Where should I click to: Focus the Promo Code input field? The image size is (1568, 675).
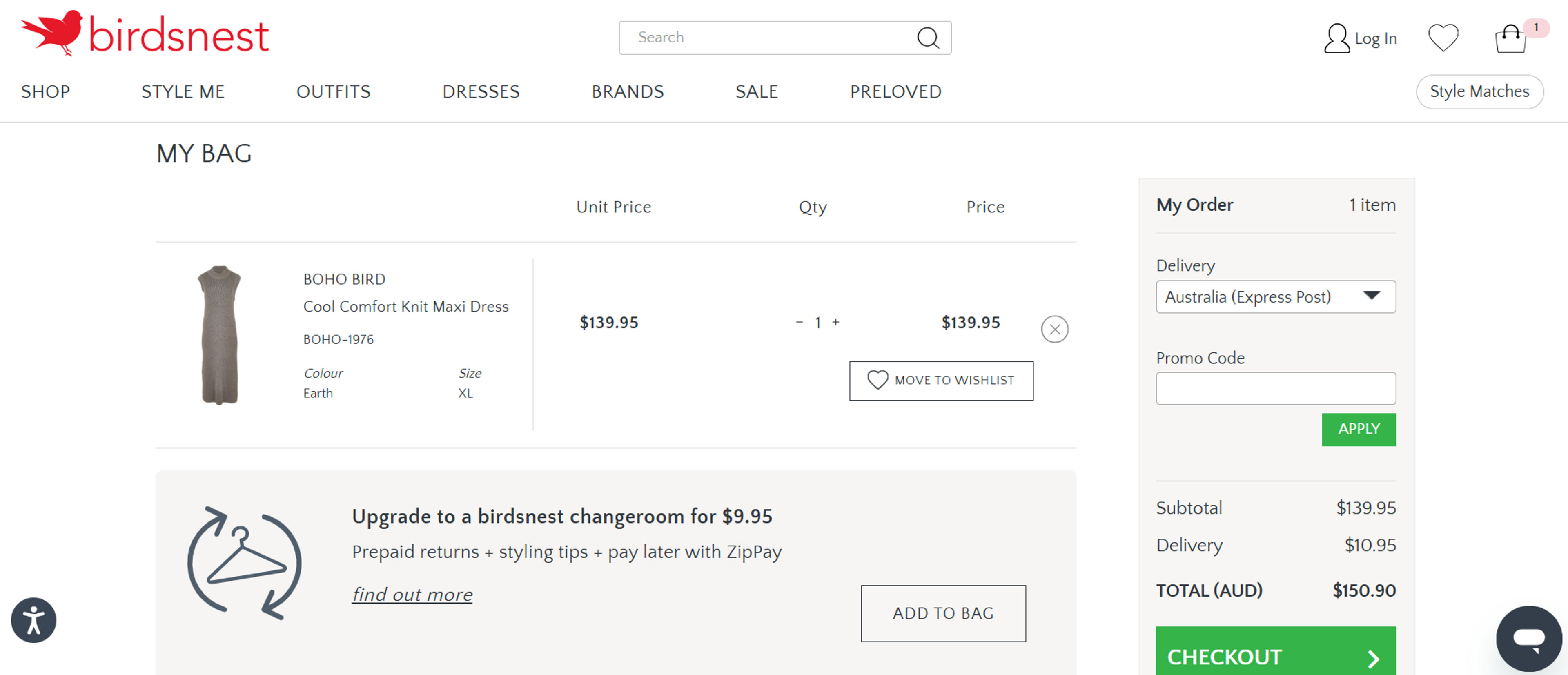pyautogui.click(x=1275, y=388)
